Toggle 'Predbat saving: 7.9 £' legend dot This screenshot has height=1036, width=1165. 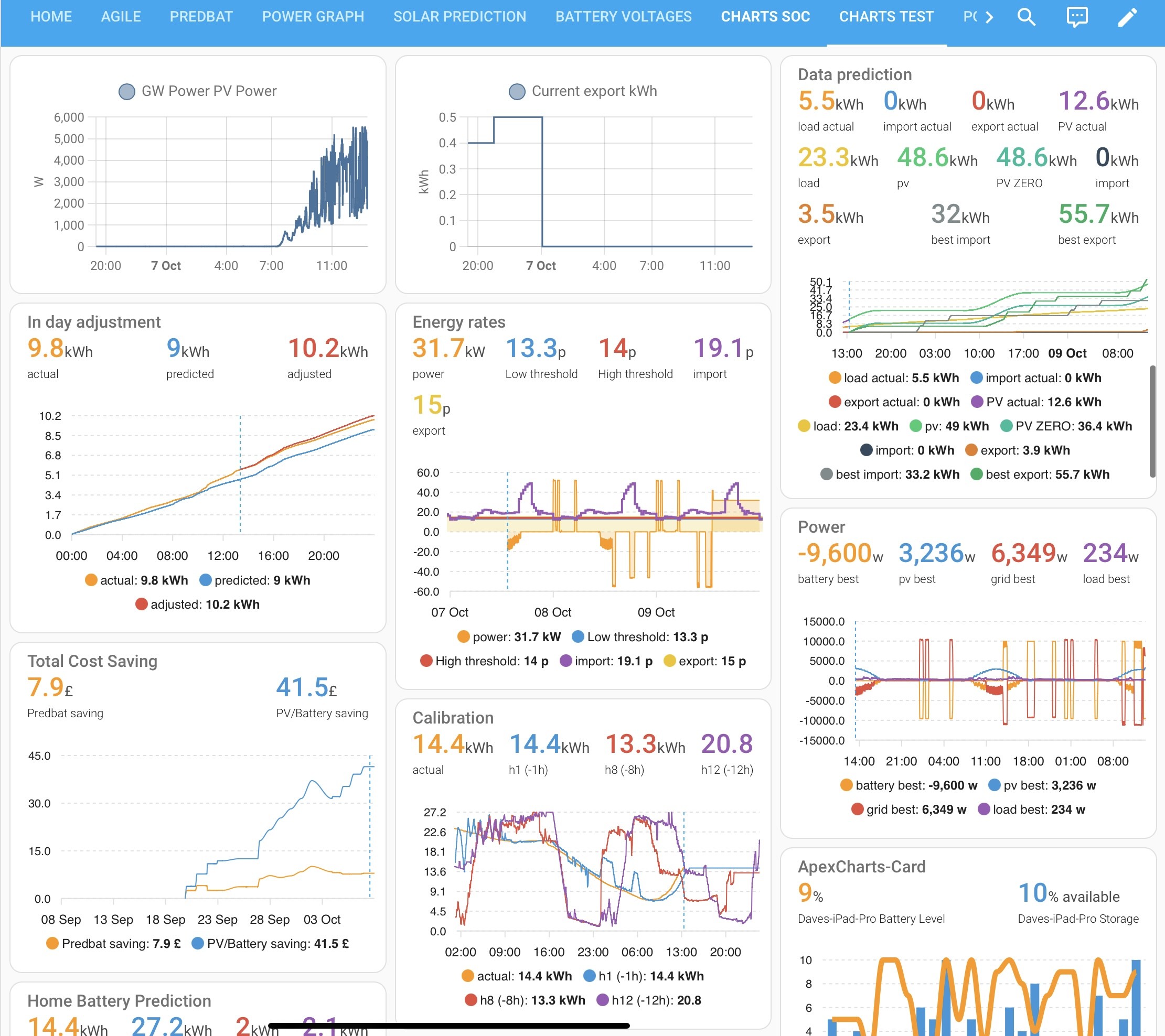click(x=52, y=944)
